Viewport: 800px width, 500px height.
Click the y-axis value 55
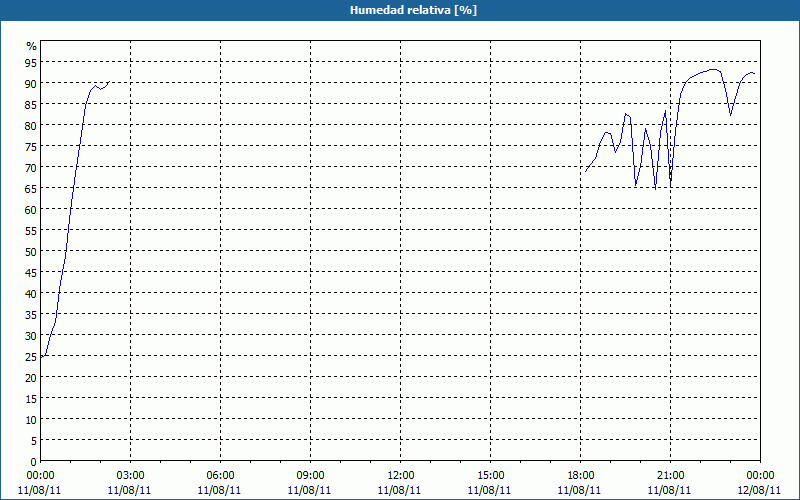coord(31,231)
